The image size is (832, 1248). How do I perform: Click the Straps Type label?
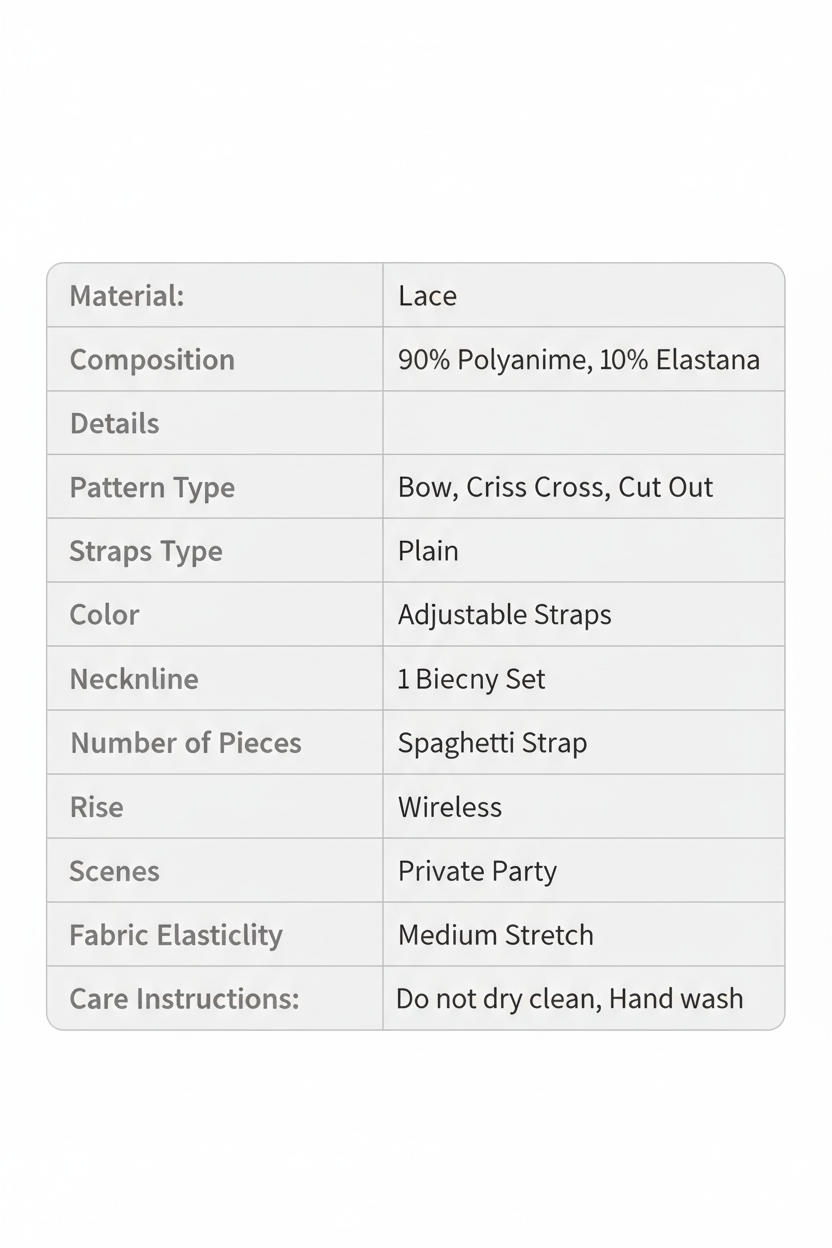(146, 552)
